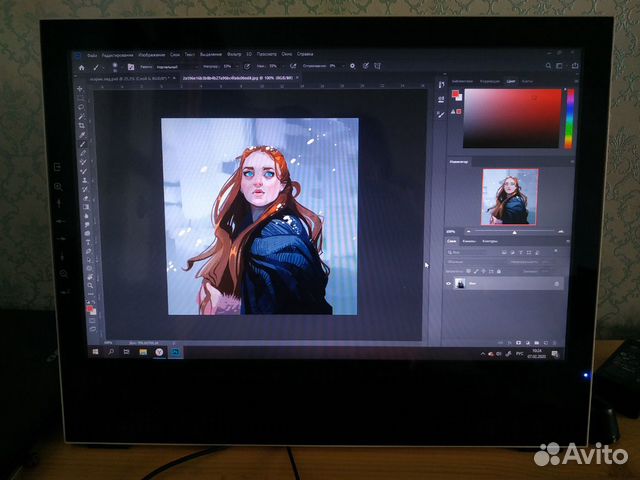Click the symmetry paint butterfly icon

pos(378,66)
